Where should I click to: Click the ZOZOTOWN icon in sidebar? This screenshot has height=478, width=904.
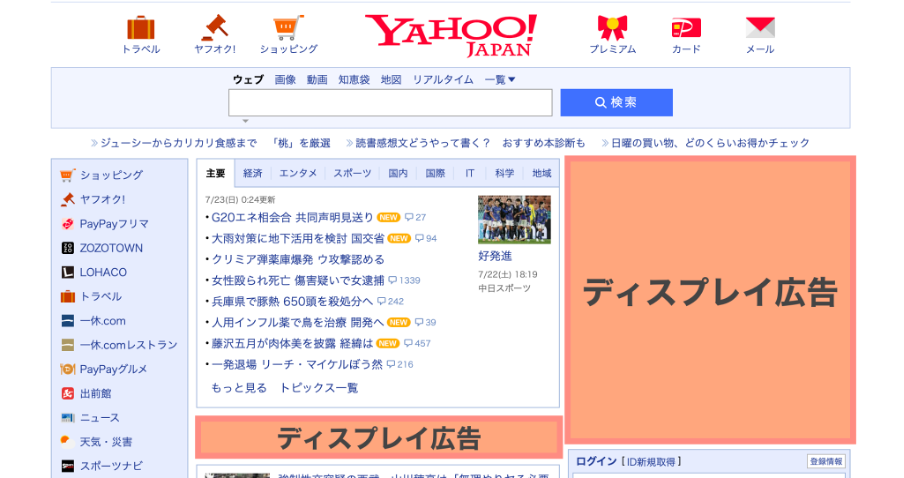point(67,248)
